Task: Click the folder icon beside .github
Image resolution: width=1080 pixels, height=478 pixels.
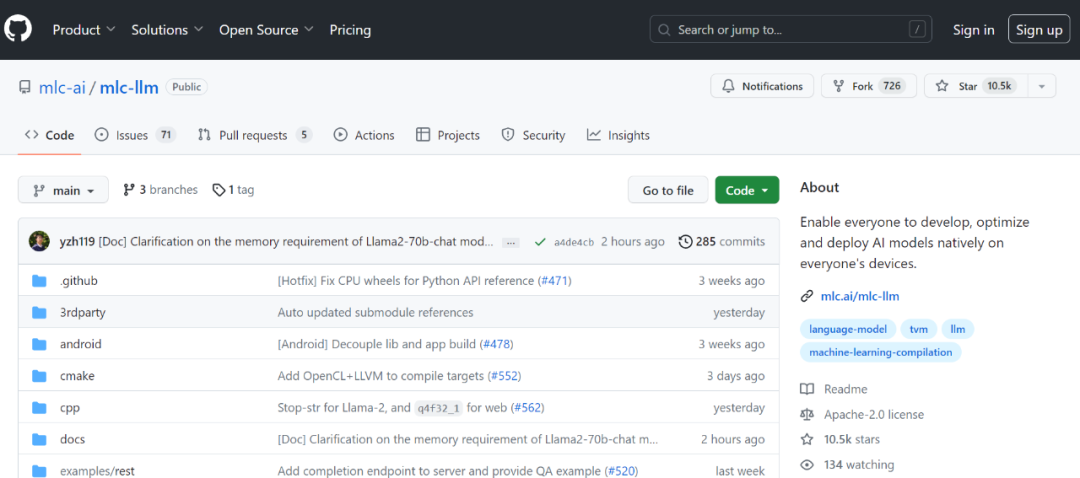Action: 39,281
